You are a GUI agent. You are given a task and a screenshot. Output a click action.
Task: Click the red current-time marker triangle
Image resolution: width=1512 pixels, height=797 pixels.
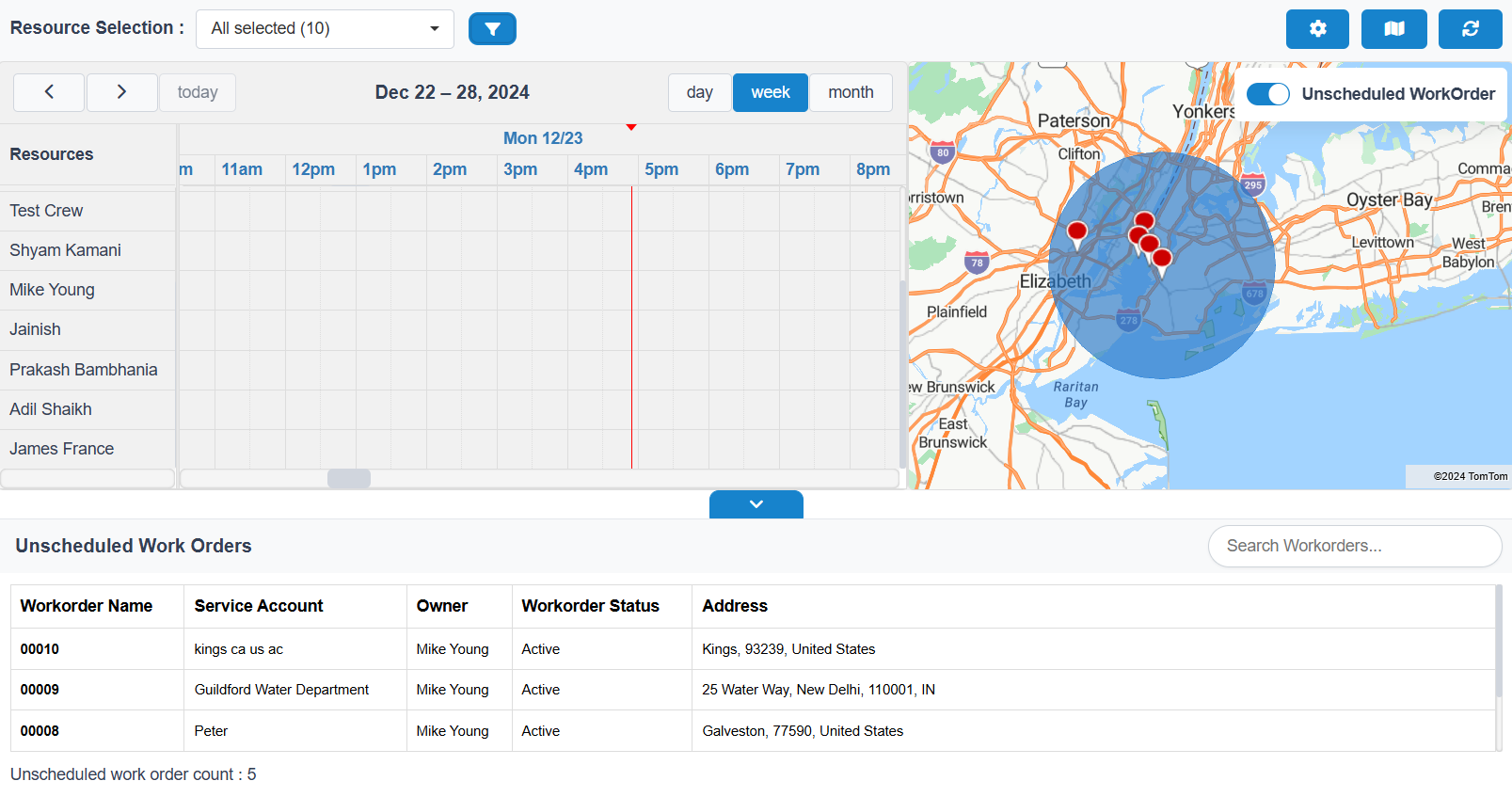(x=631, y=127)
